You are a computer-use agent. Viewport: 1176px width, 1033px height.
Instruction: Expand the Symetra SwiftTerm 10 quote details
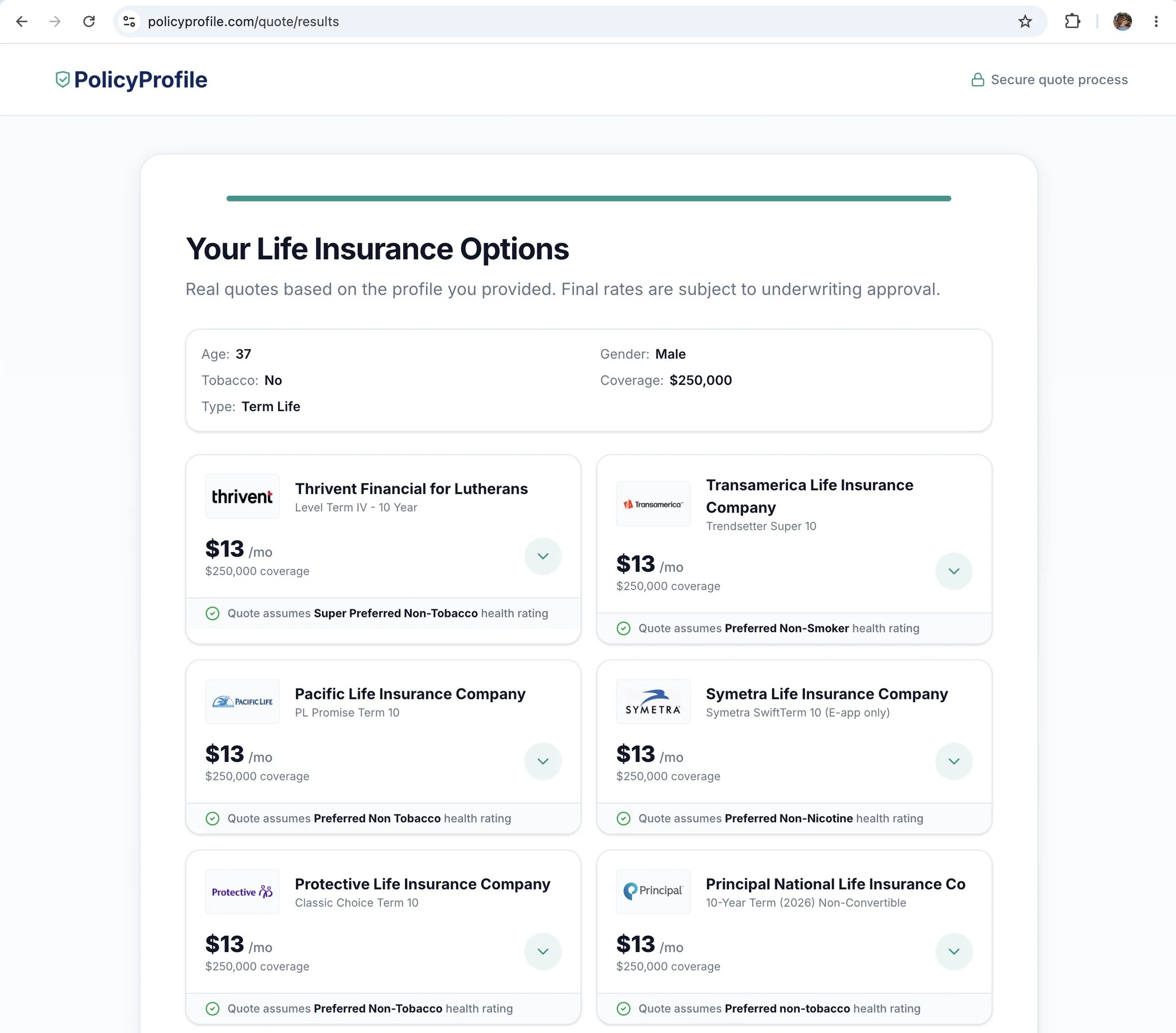[954, 761]
